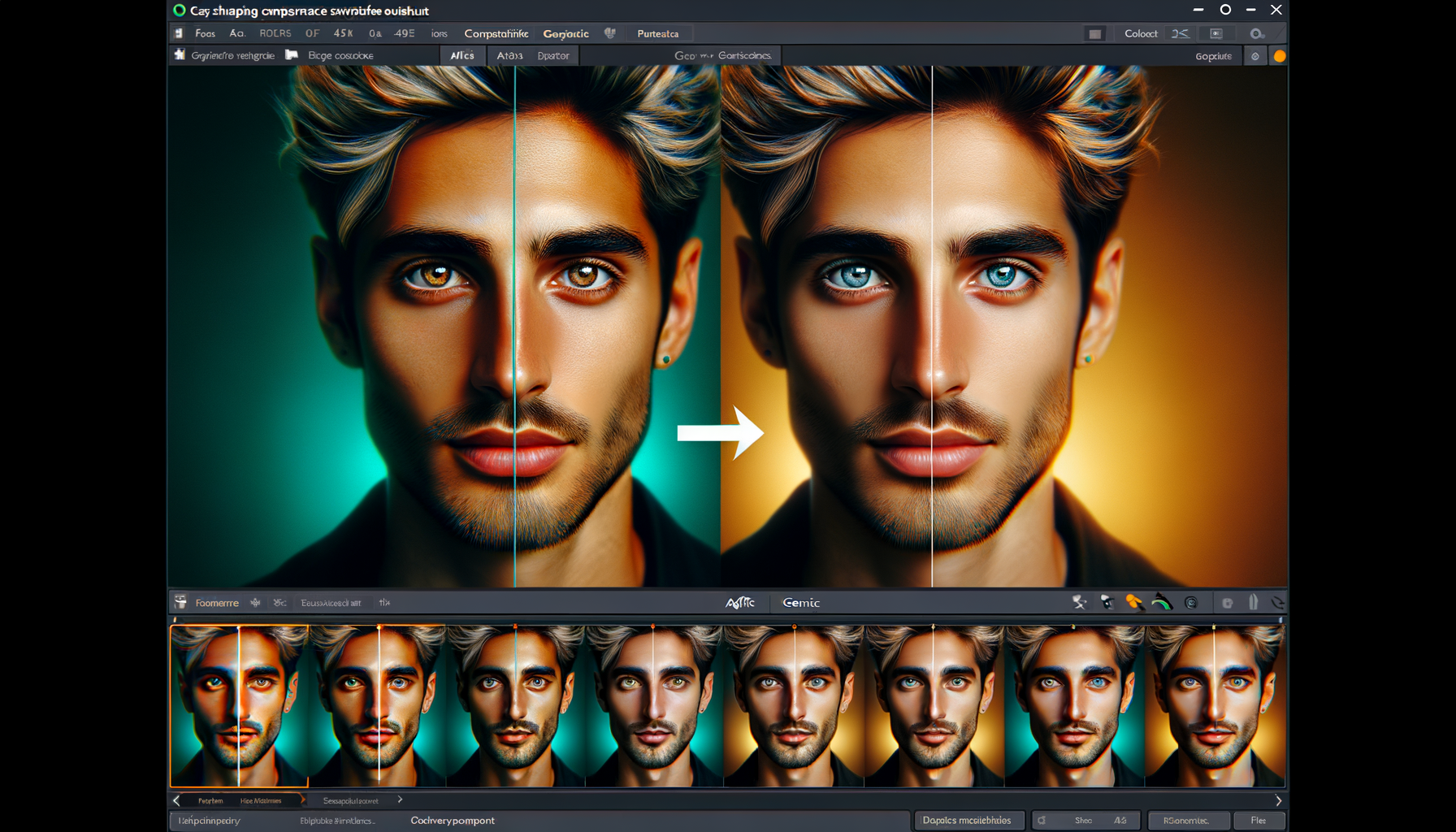
Task: Click the Coloct button
Action: (1141, 33)
